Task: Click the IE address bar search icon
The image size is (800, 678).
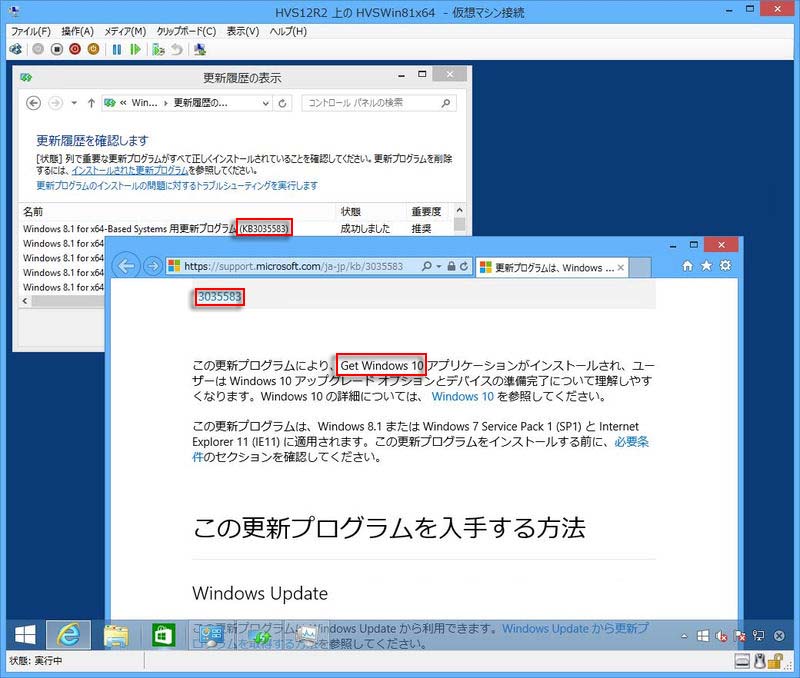Action: click(x=427, y=266)
